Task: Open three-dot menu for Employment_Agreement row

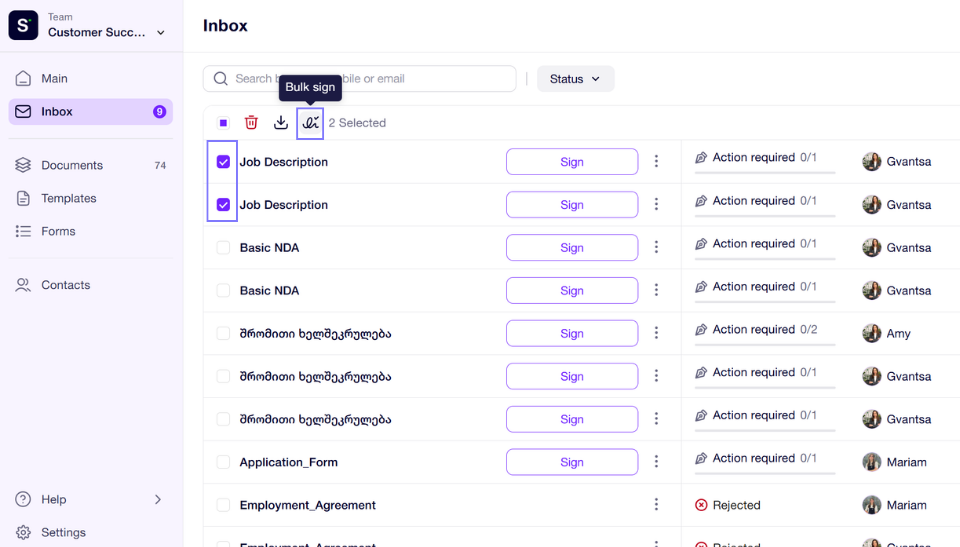Action: pos(656,504)
